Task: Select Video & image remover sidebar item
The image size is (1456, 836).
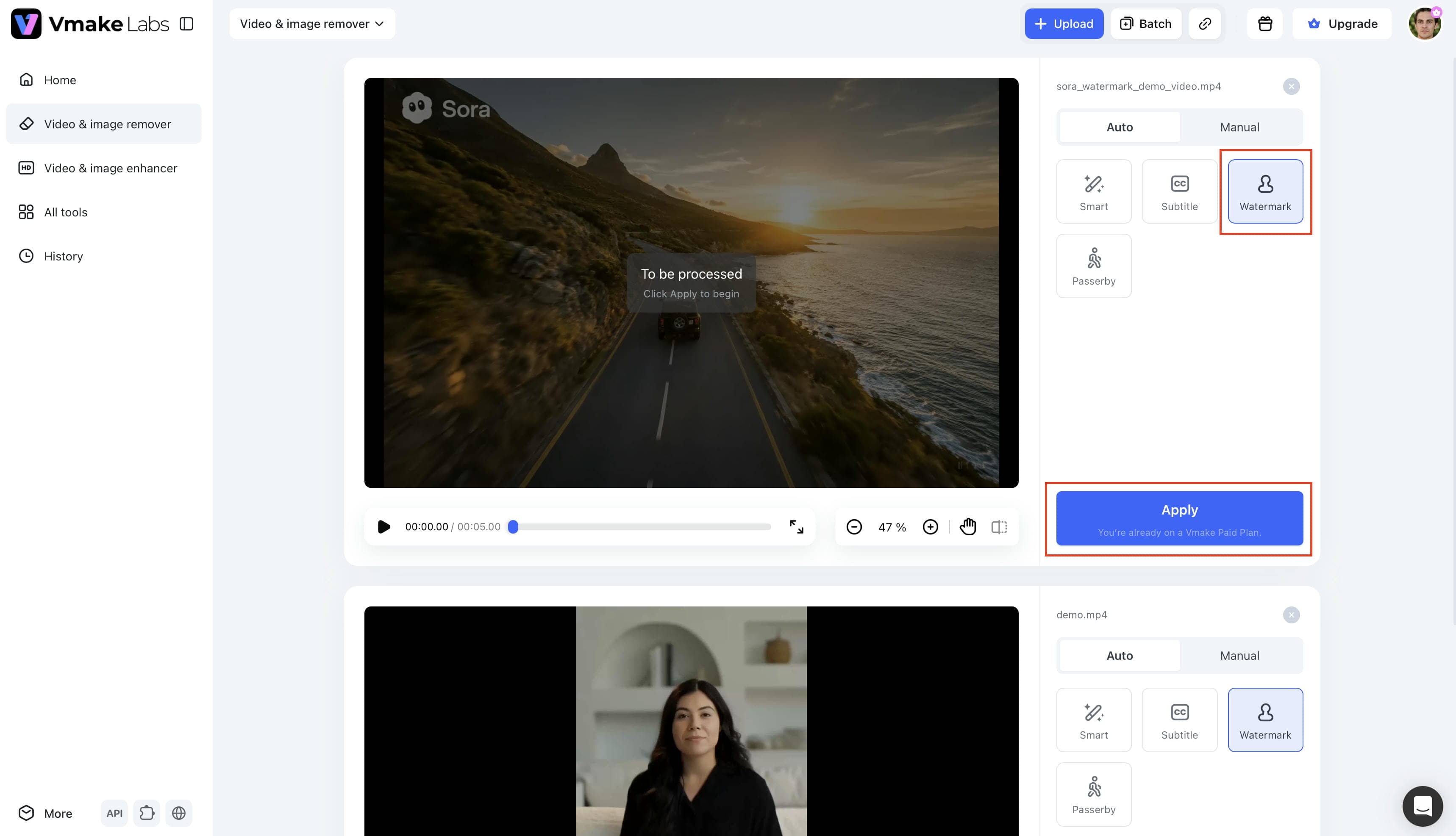Action: pyautogui.click(x=103, y=124)
